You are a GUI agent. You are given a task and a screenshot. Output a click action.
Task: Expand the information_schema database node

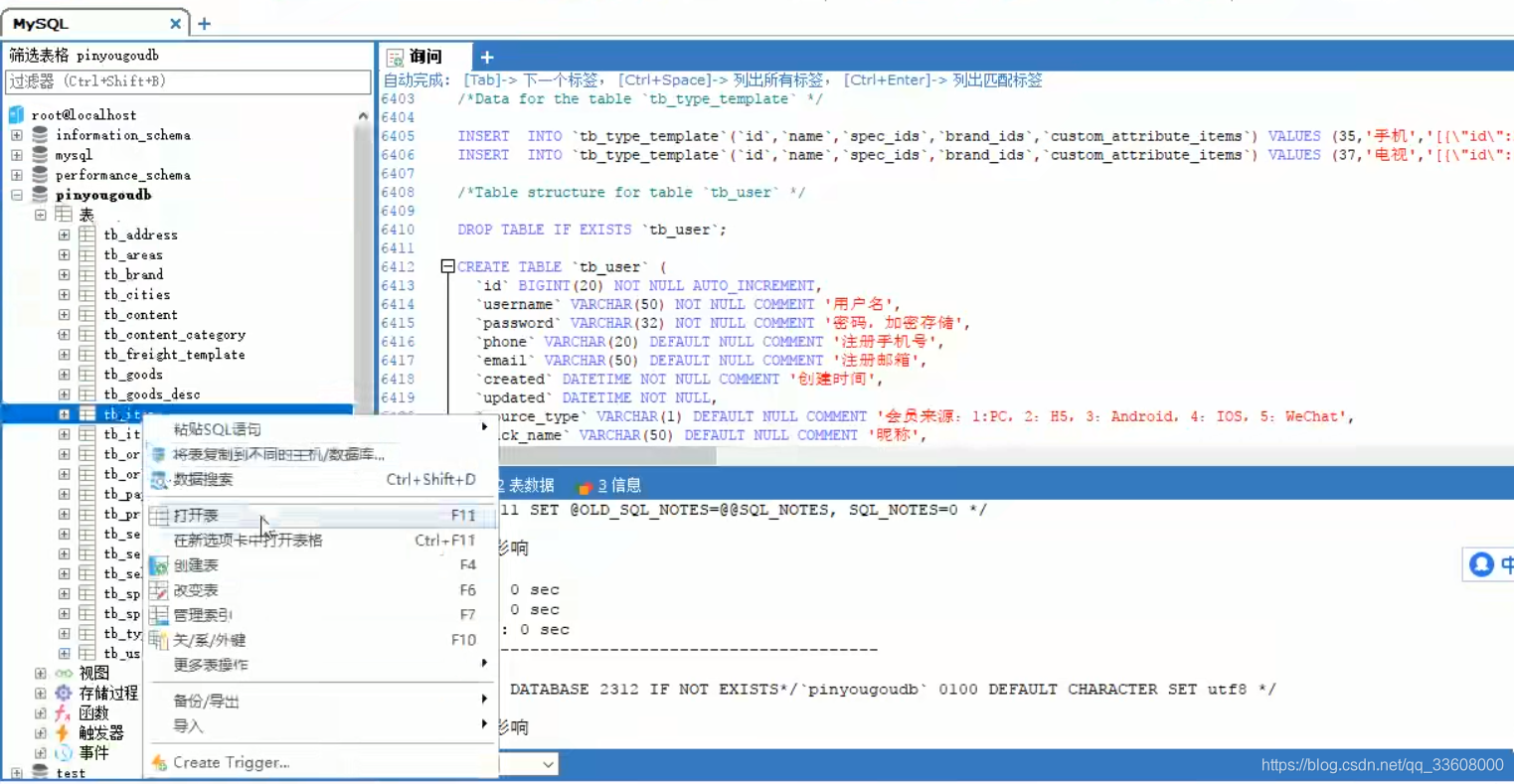pos(17,135)
